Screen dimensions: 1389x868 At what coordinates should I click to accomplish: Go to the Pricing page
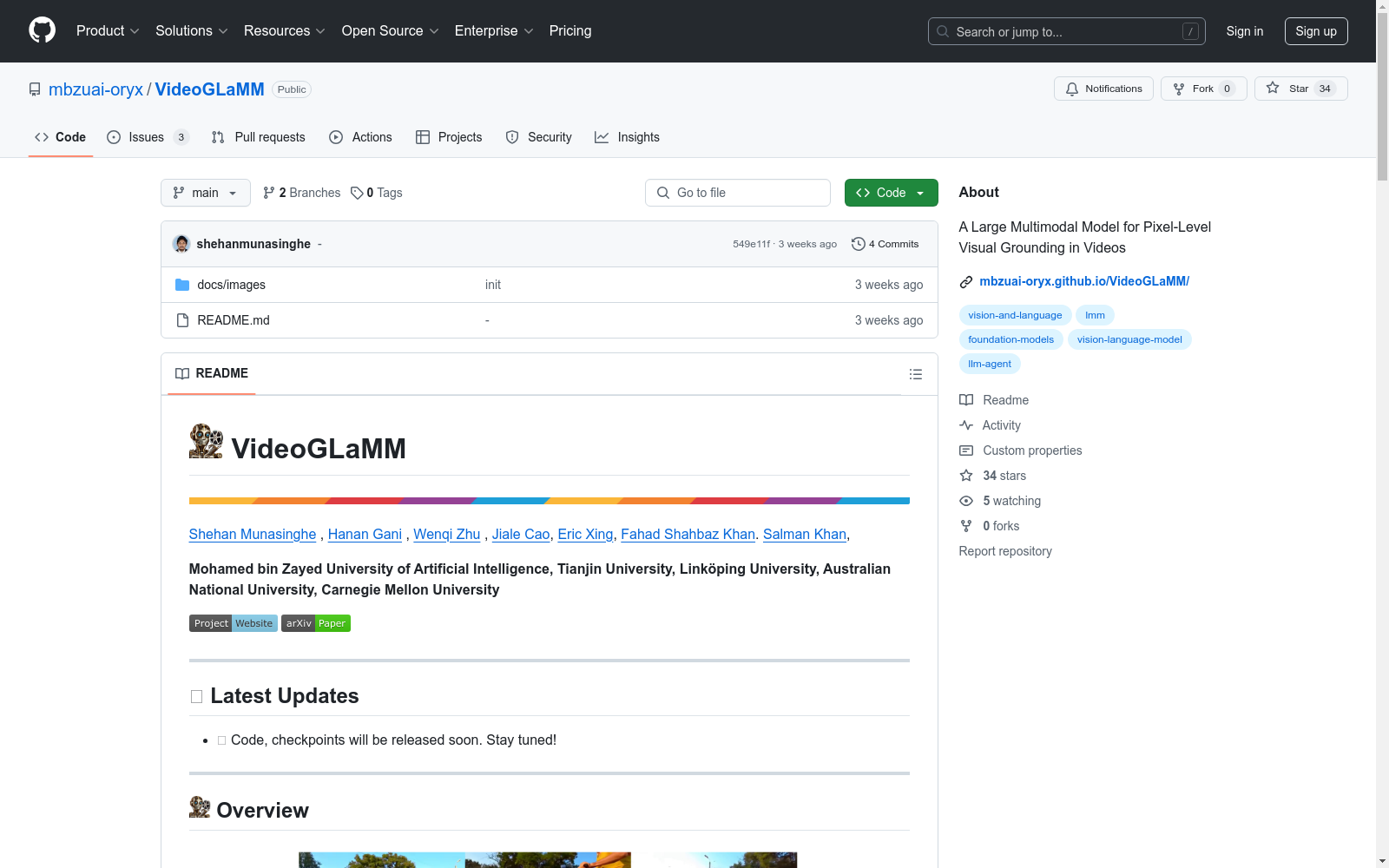point(570,30)
